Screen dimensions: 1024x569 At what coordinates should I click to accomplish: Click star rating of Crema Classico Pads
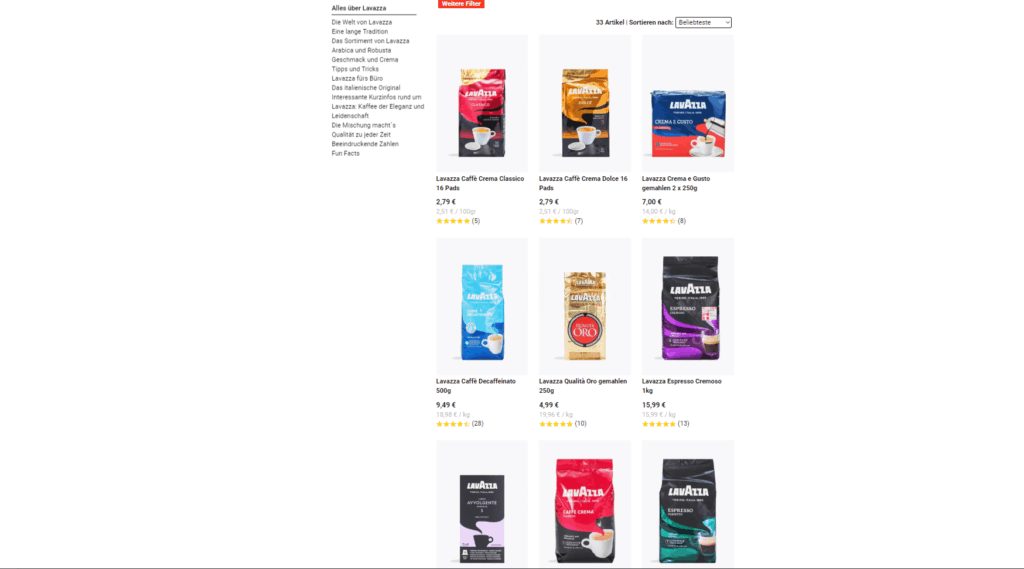click(453, 221)
